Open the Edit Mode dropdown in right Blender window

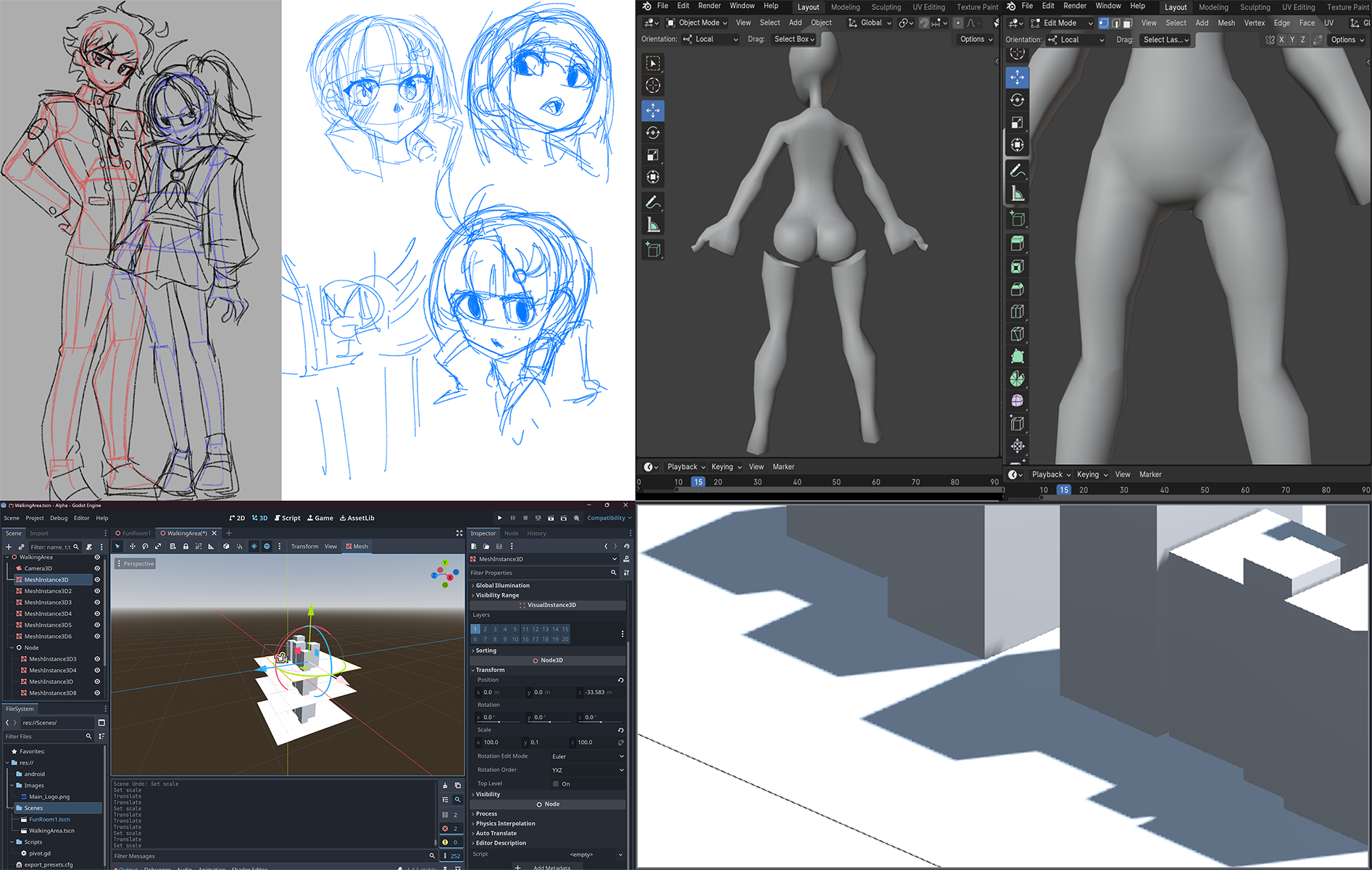click(1062, 23)
